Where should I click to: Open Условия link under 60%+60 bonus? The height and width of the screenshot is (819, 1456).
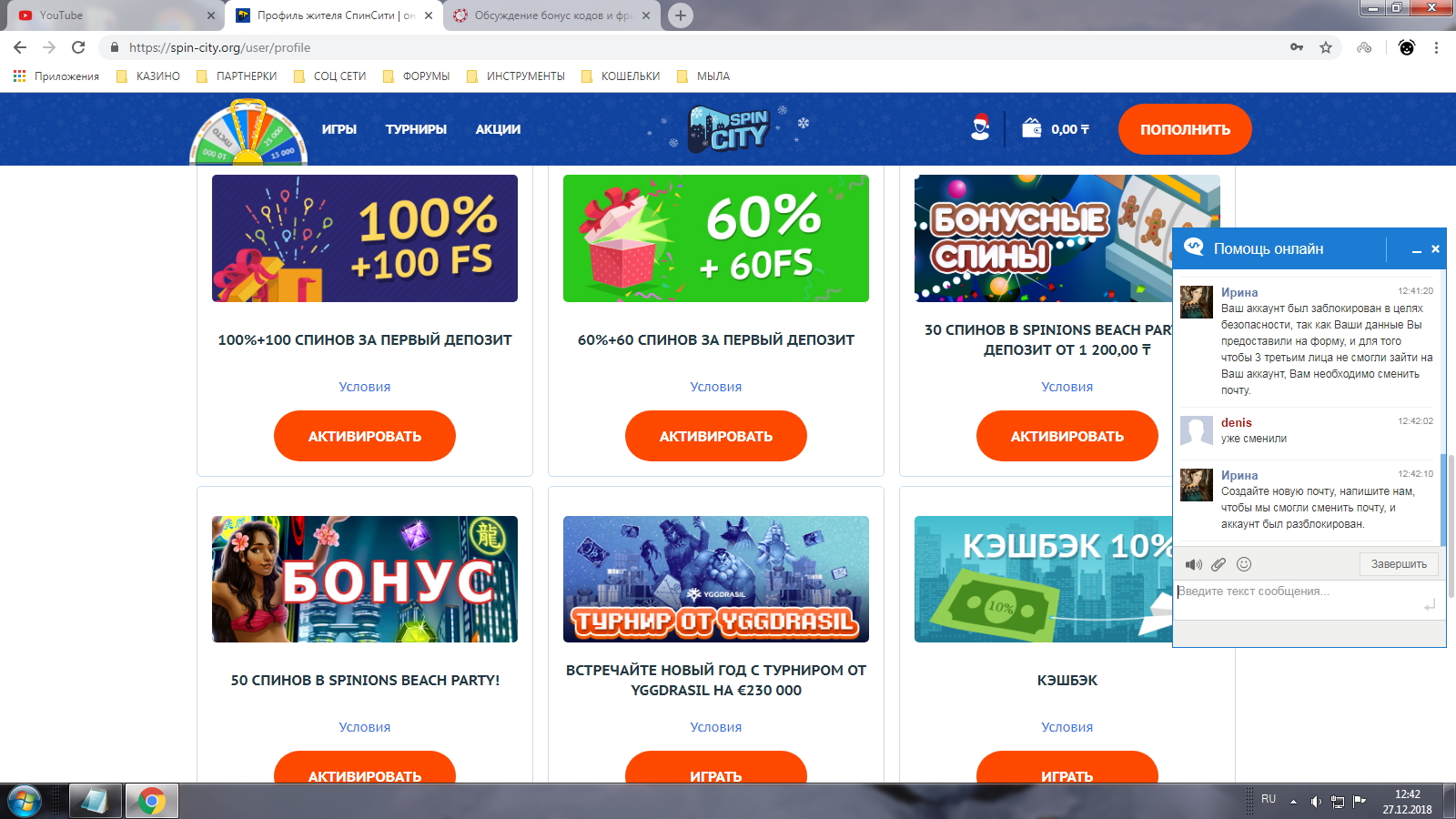click(x=716, y=387)
